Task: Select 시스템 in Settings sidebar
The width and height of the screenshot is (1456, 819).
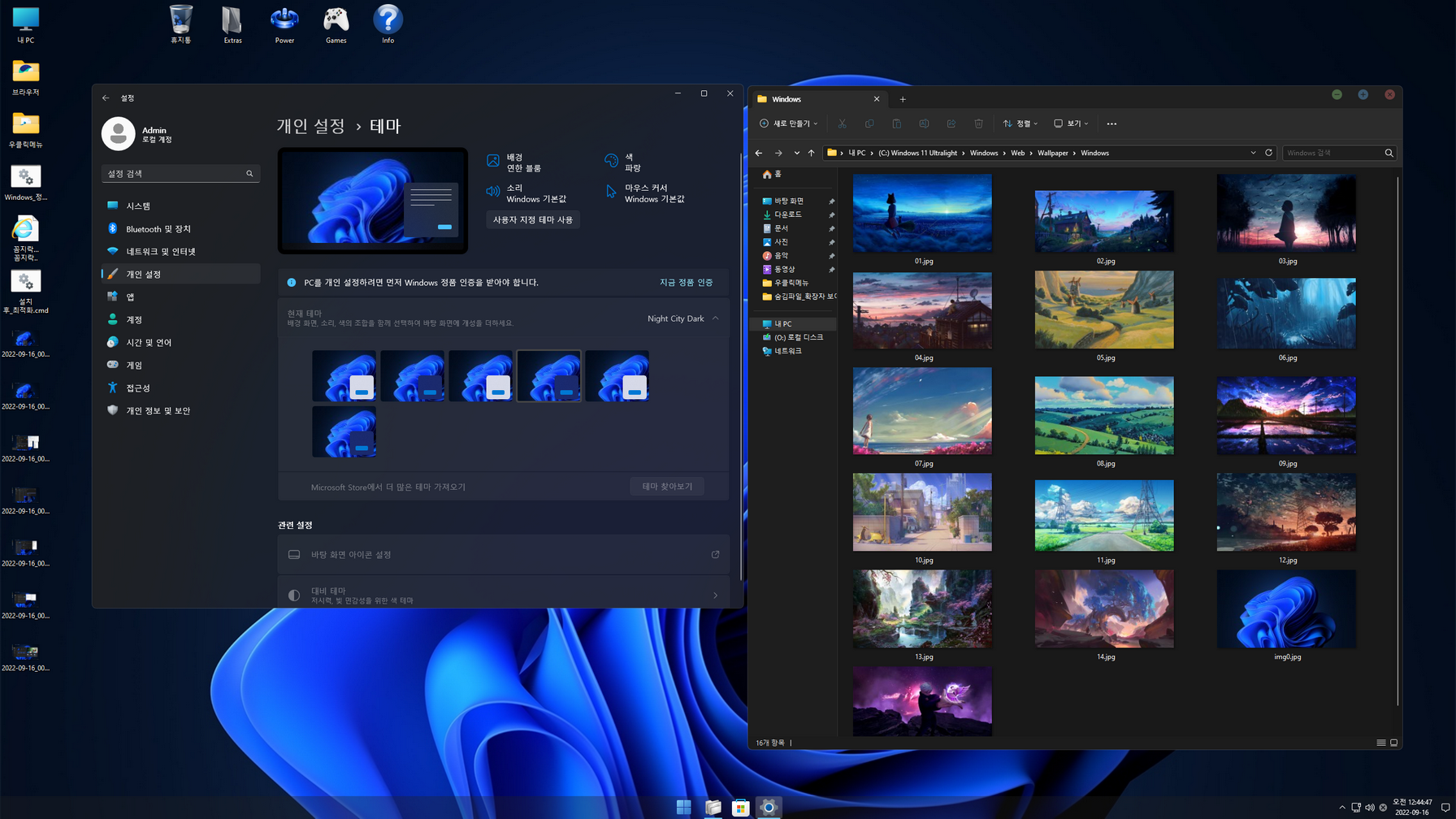Action: point(180,206)
